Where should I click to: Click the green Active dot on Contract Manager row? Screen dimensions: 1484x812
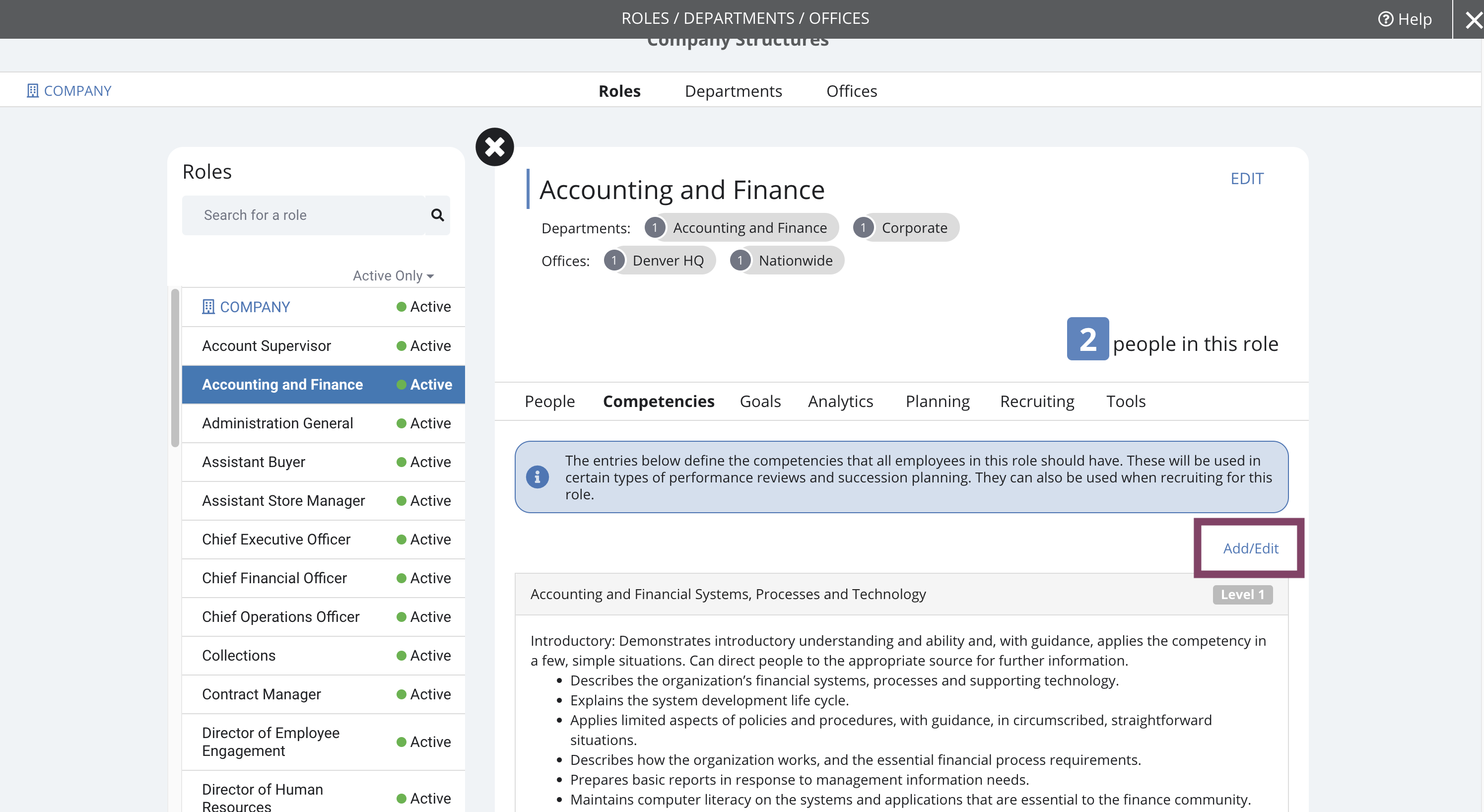click(x=402, y=694)
